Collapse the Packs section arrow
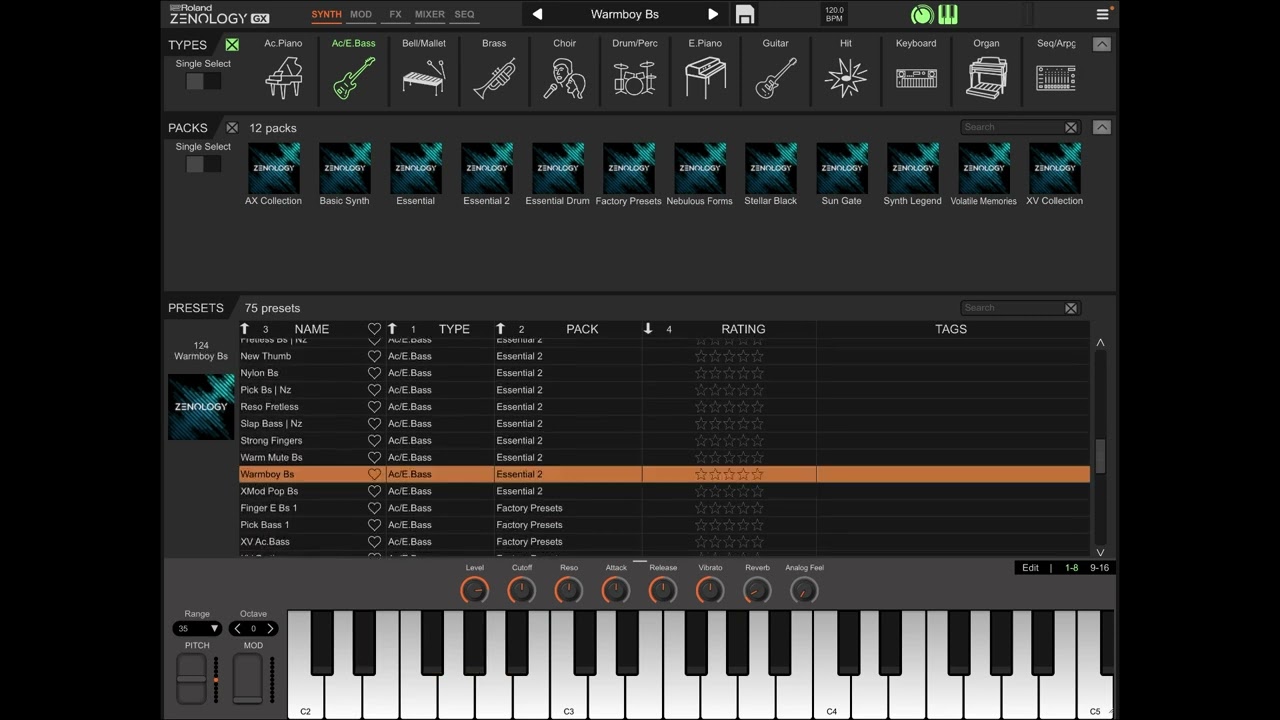The width and height of the screenshot is (1280, 720). point(1101,128)
